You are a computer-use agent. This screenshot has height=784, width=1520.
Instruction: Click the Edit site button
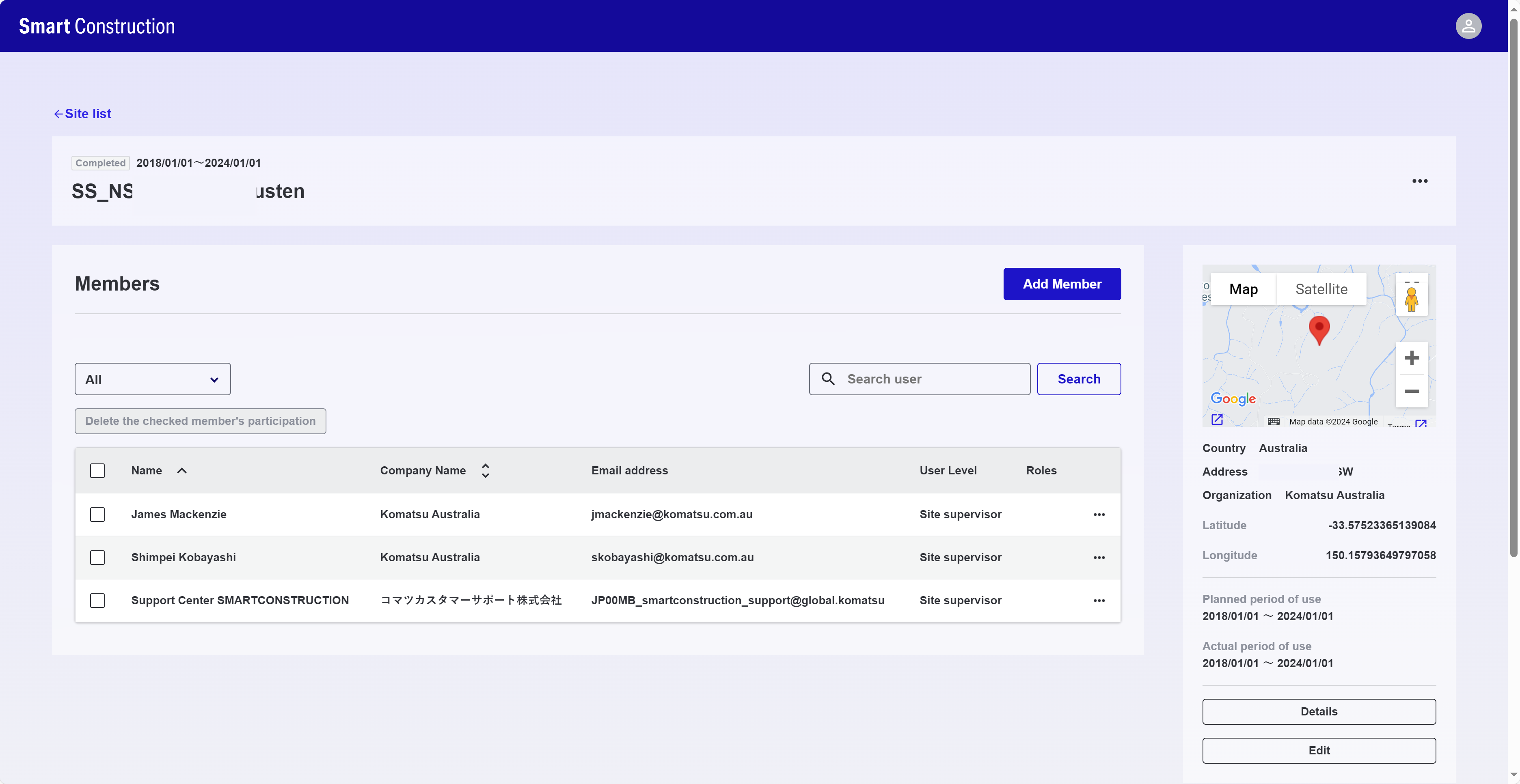(1319, 750)
